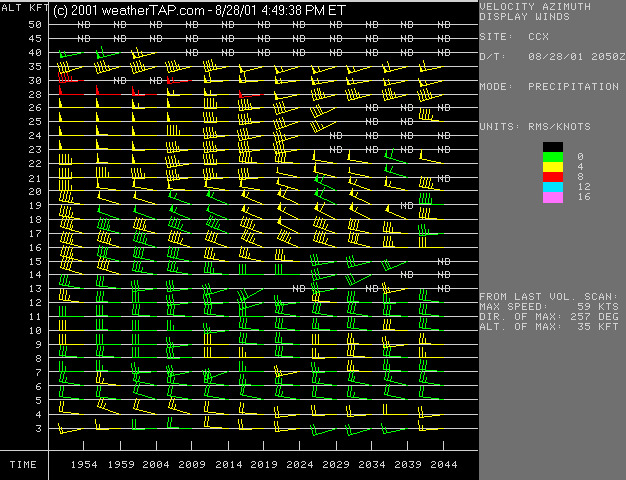Click the 2004 time column label
The width and height of the screenshot is (626, 480).
pos(155,465)
